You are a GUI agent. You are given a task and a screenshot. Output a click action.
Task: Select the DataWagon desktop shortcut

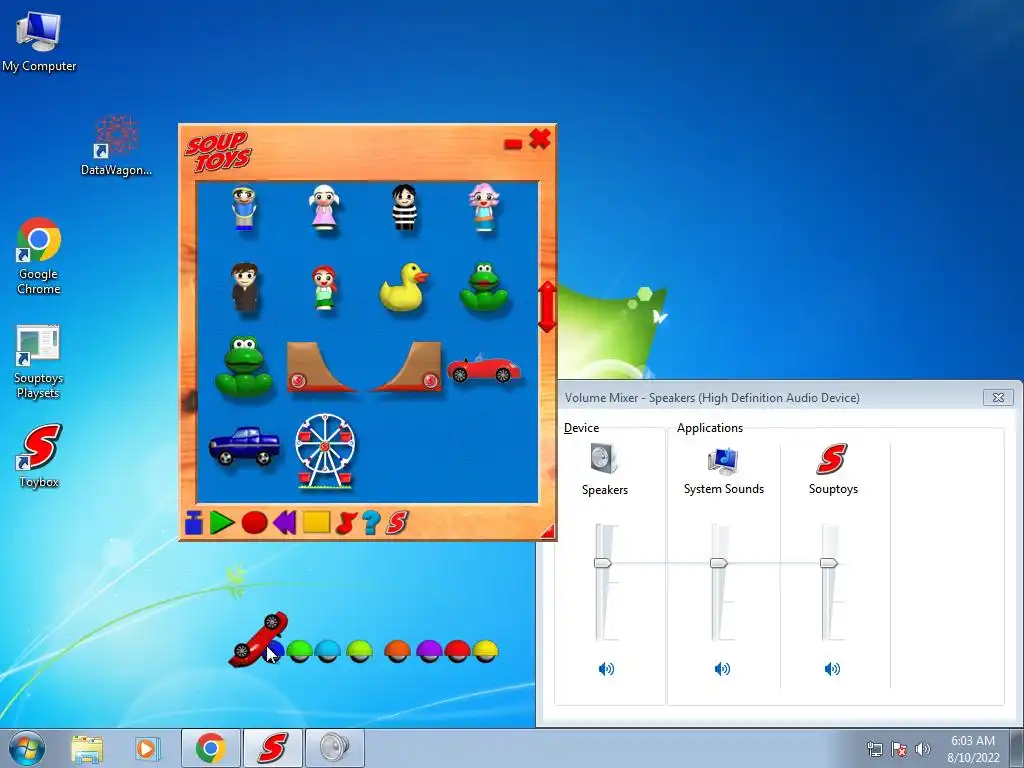tap(116, 145)
